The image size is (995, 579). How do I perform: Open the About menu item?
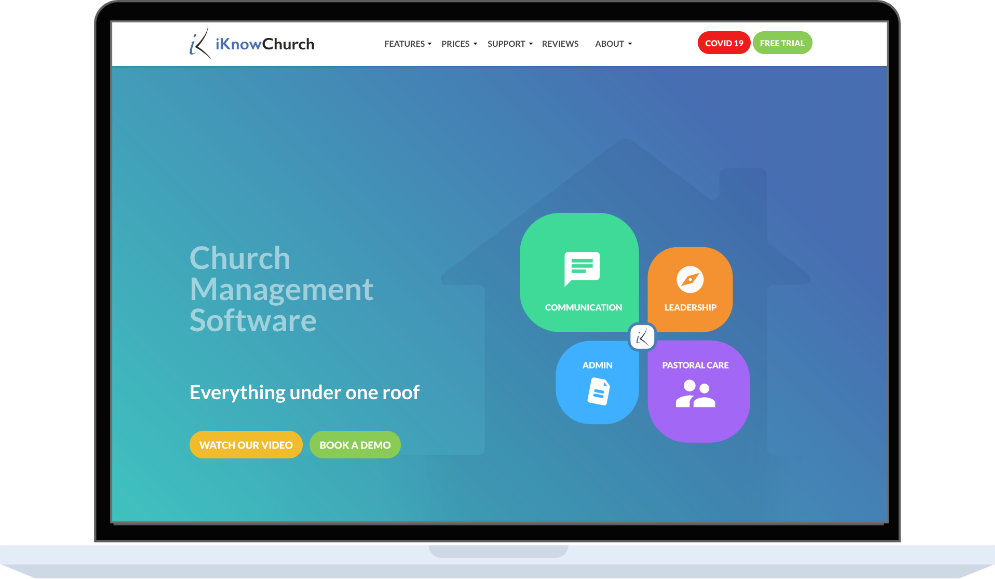[x=609, y=44]
